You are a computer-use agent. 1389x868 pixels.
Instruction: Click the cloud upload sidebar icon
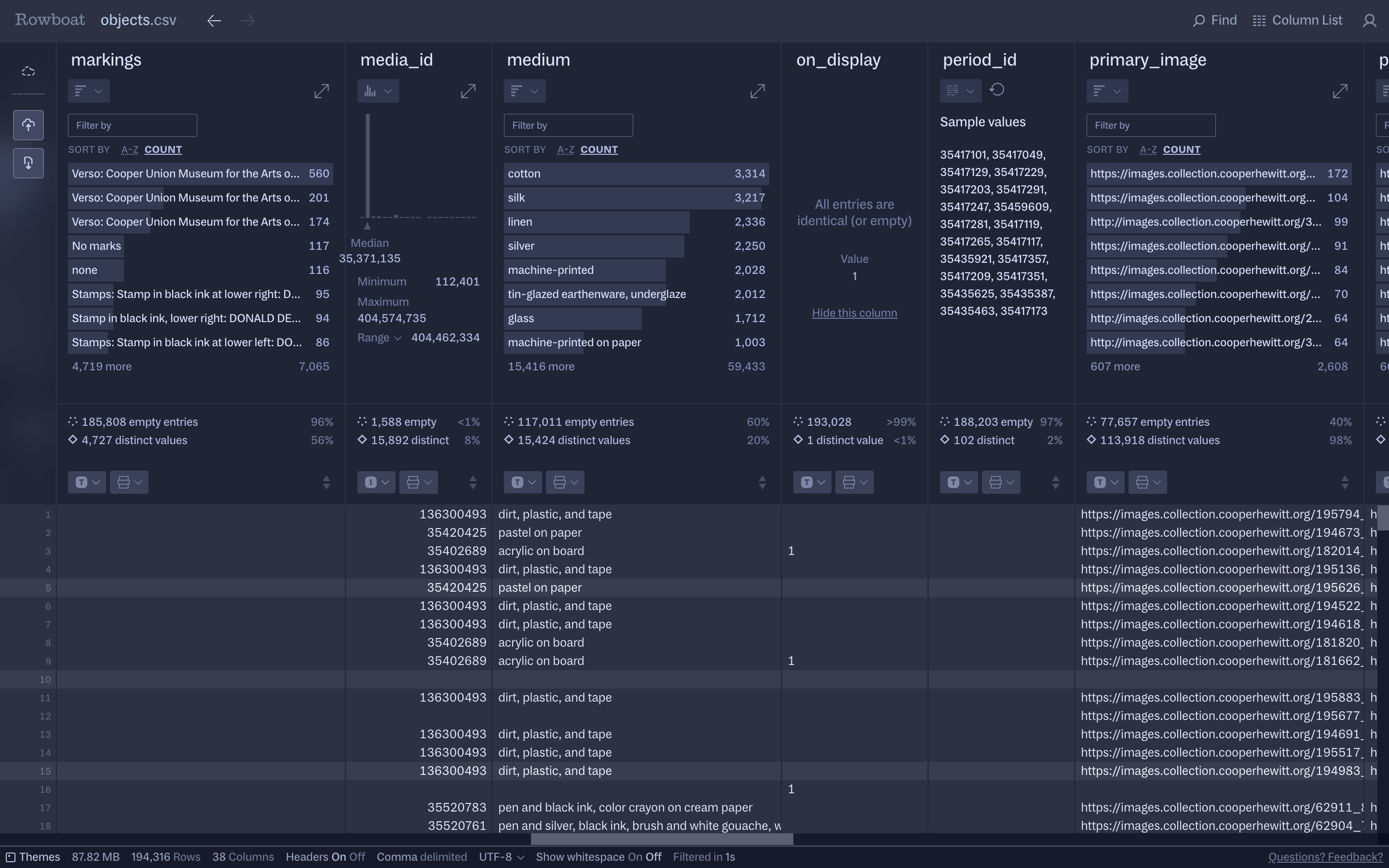click(x=28, y=125)
